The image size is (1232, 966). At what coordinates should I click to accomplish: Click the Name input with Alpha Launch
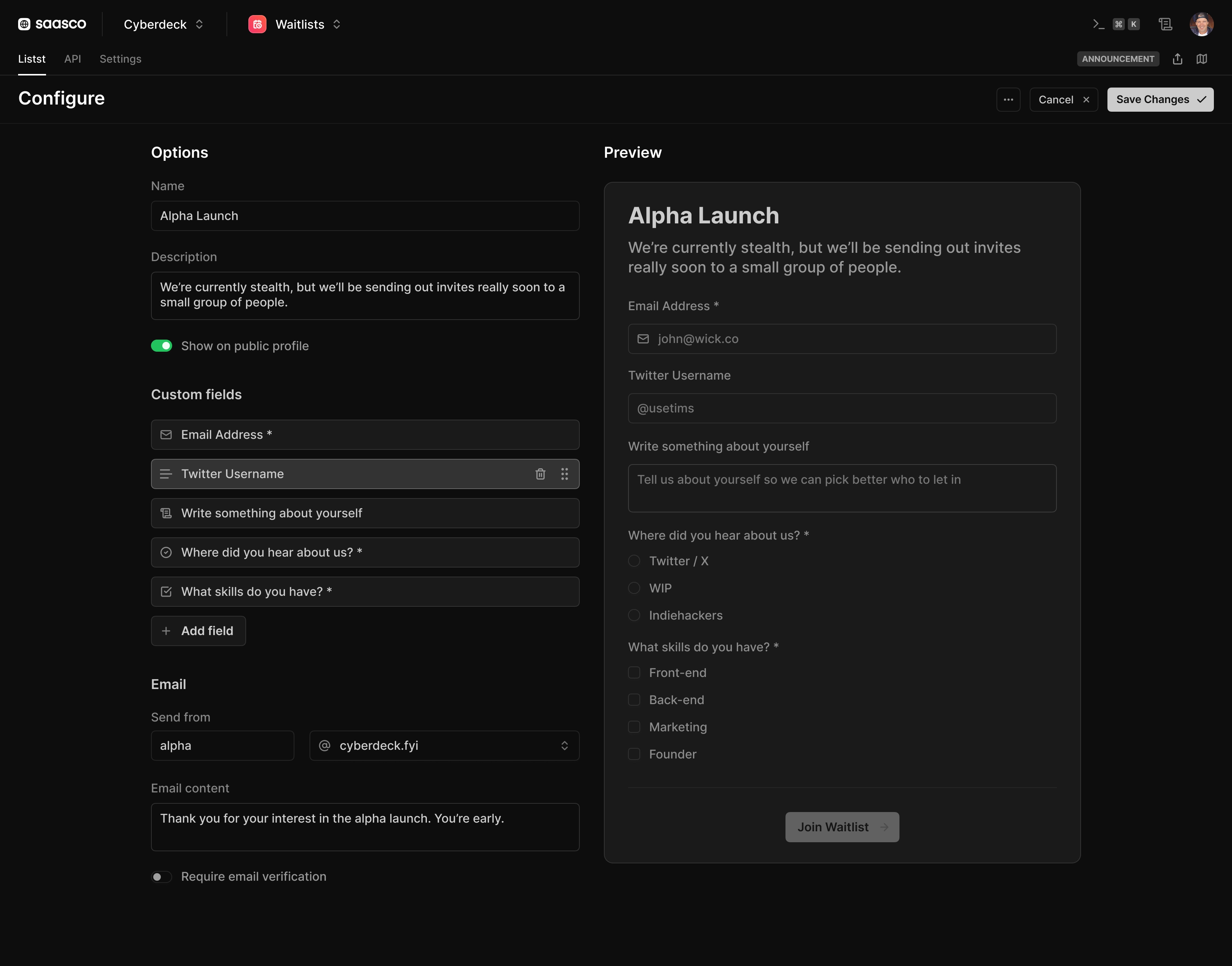pyautogui.click(x=365, y=215)
